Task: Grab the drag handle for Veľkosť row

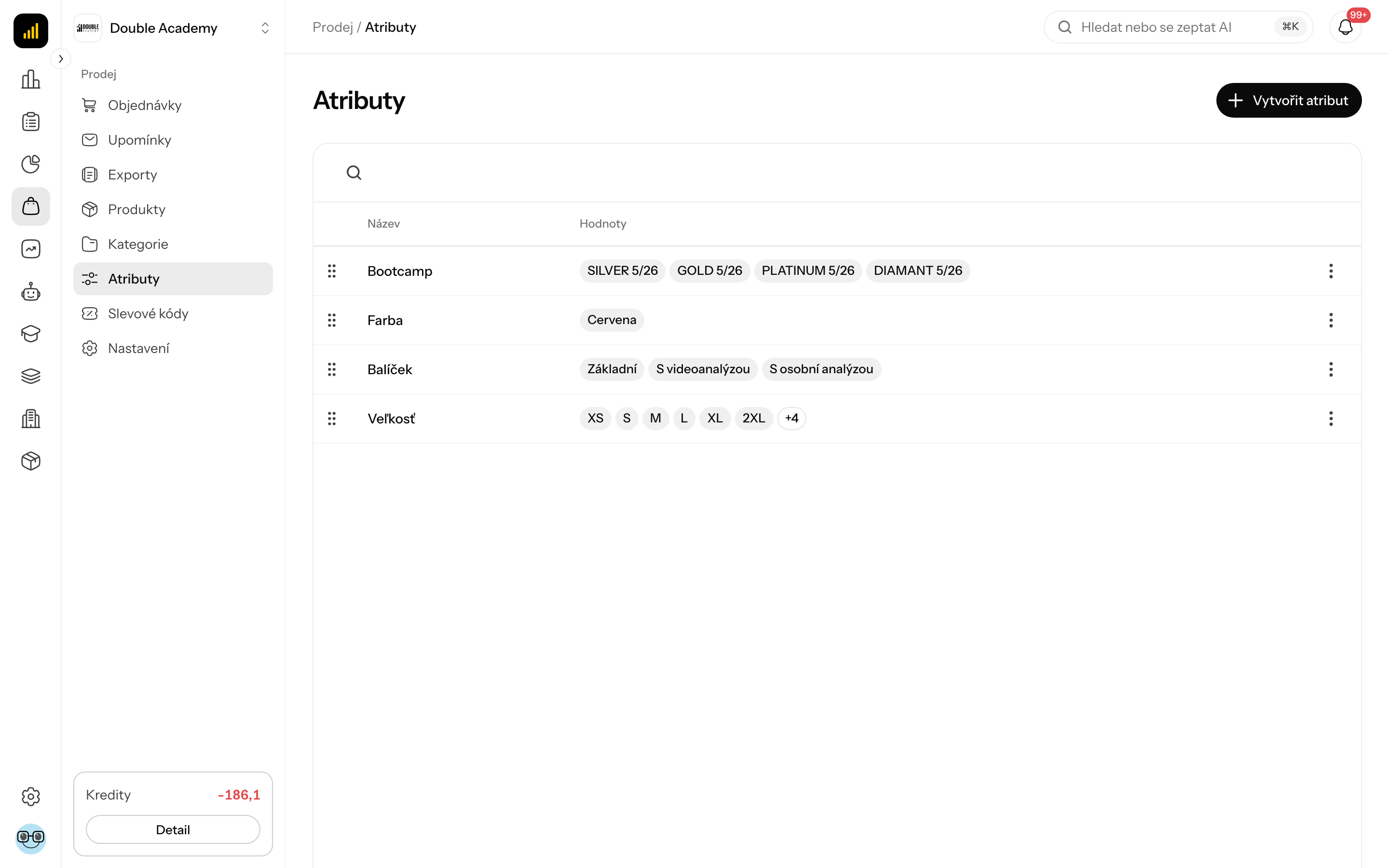Action: coord(332,419)
